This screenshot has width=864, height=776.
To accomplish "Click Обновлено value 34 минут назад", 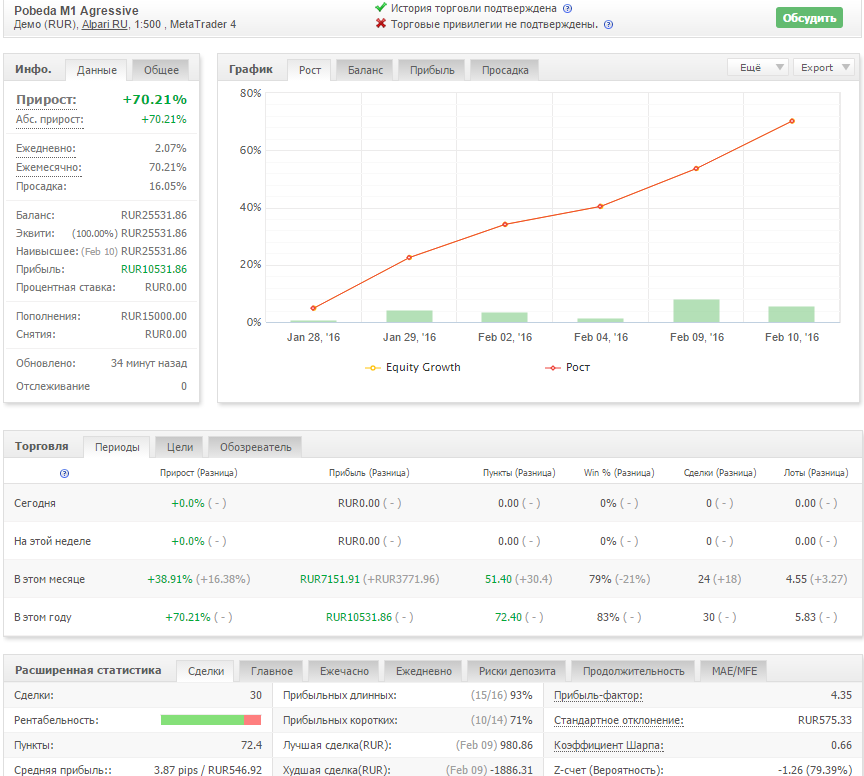I will [x=149, y=363].
